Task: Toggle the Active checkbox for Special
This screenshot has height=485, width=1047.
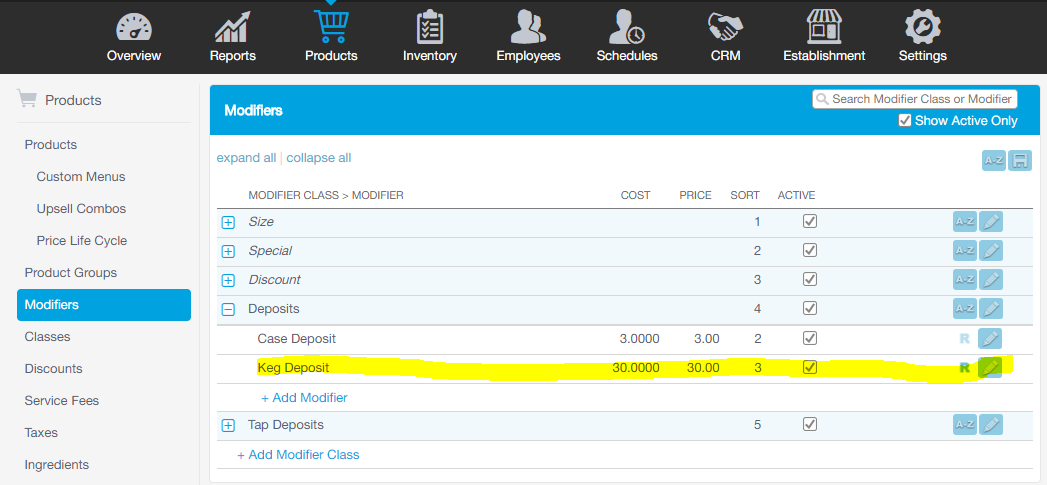Action: [x=810, y=250]
